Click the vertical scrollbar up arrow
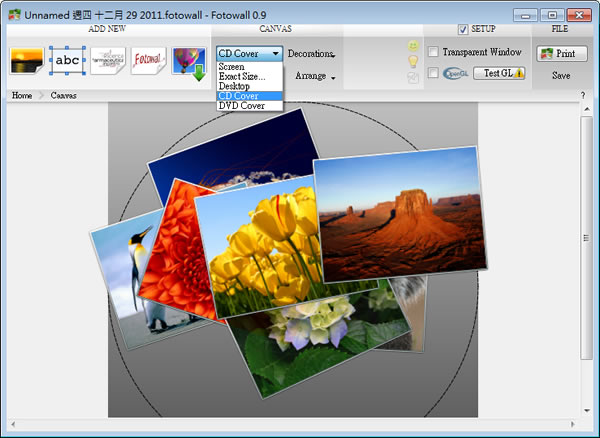Screen dimensions: 600x438 tap(587, 109)
